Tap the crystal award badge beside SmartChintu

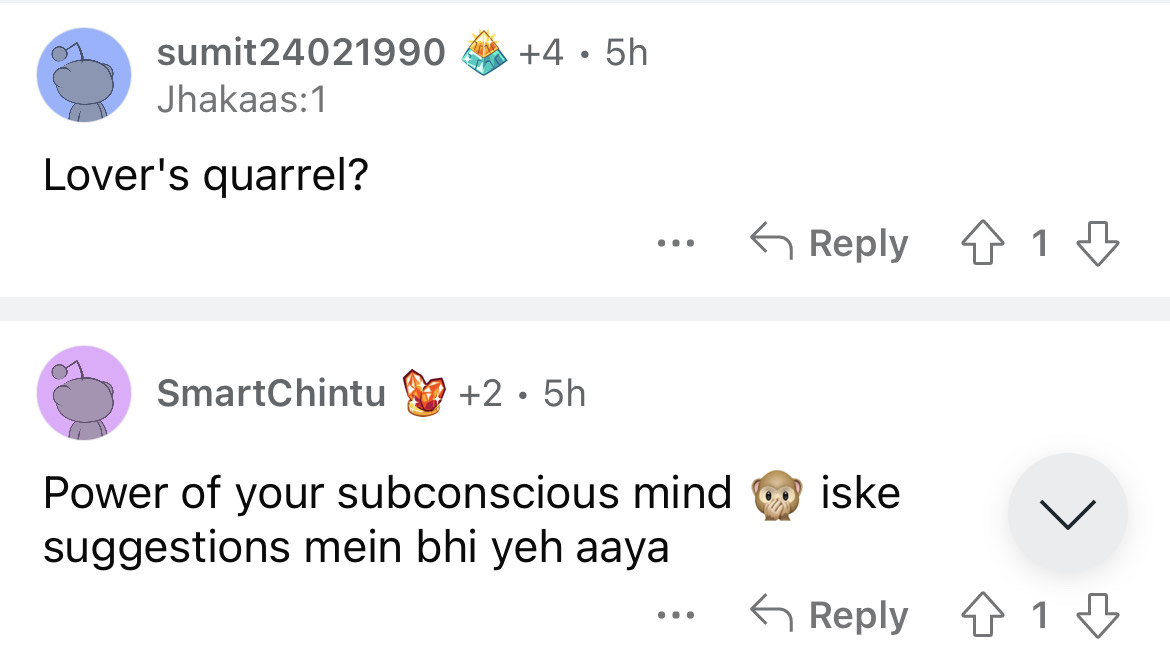pos(422,393)
